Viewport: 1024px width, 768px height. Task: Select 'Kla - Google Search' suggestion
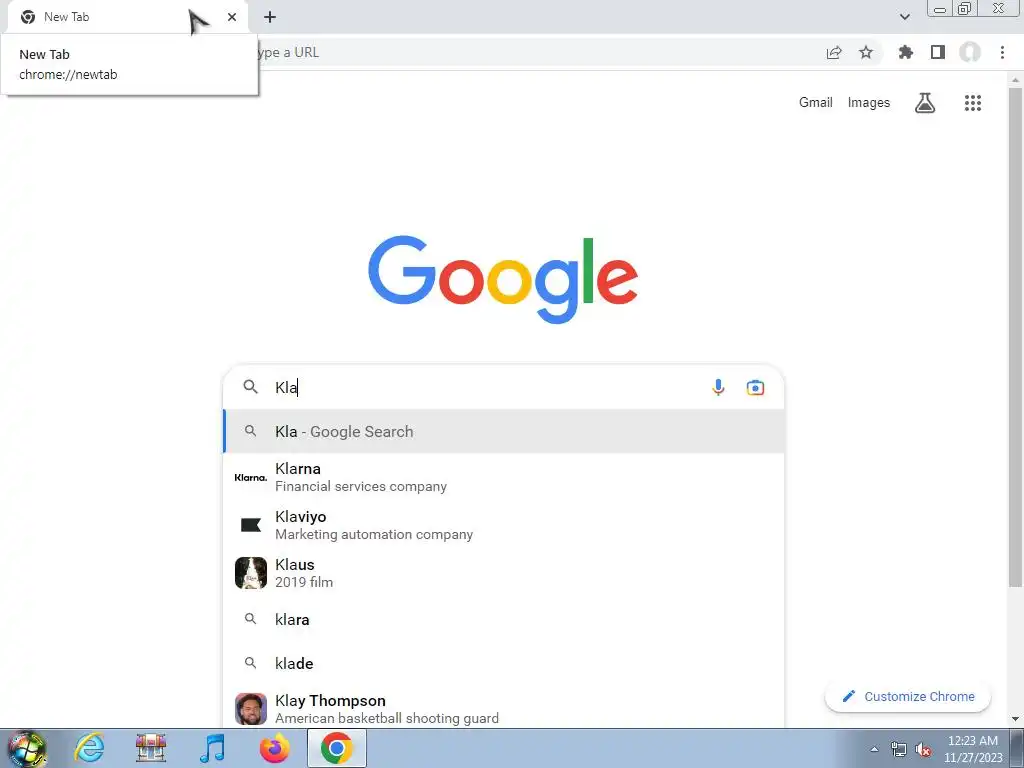coord(504,432)
